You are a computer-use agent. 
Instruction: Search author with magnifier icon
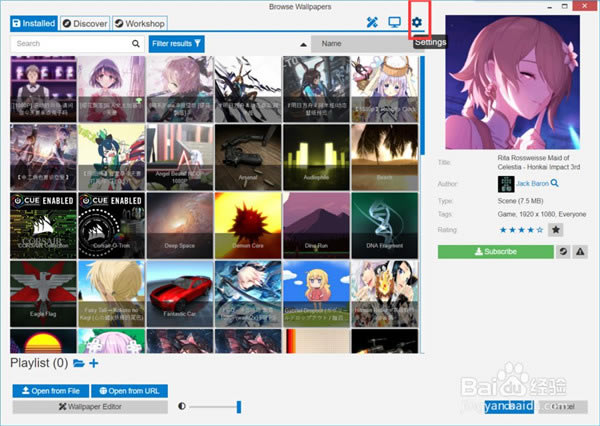pyautogui.click(x=554, y=183)
